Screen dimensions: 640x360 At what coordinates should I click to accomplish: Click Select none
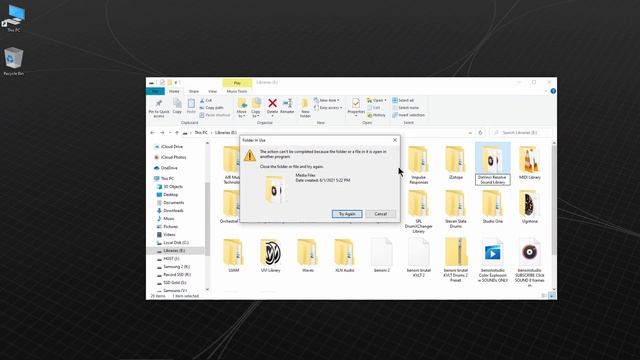pos(405,108)
